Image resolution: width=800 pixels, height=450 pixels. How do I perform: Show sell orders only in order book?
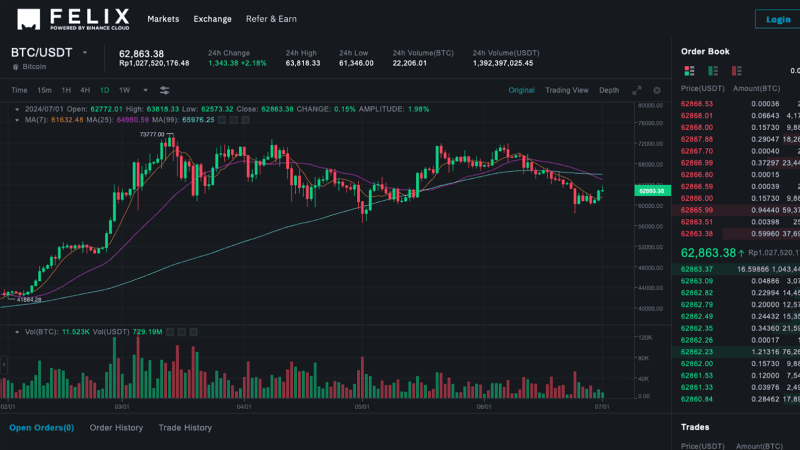point(737,70)
